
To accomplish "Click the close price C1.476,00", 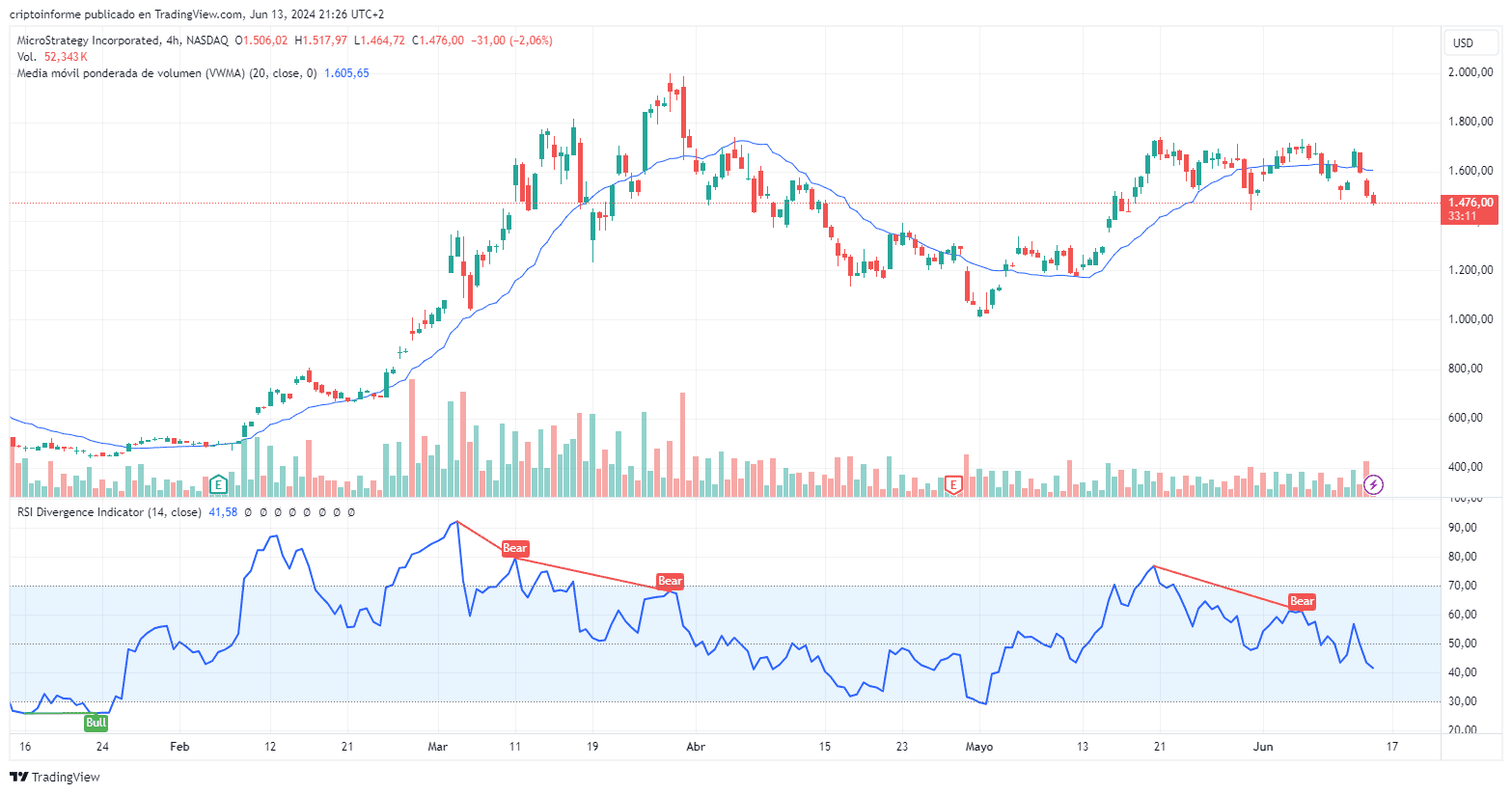I will (x=438, y=41).
